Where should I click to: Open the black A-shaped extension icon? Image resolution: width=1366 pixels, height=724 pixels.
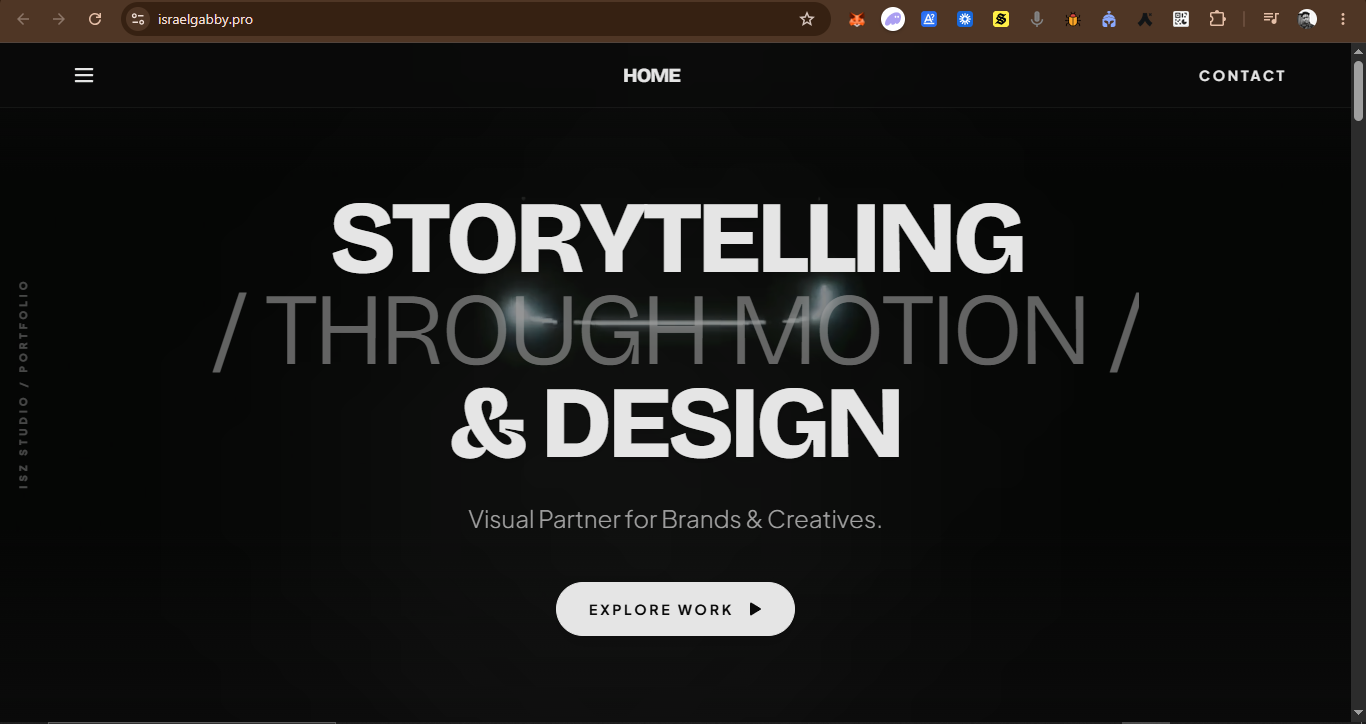click(1145, 19)
